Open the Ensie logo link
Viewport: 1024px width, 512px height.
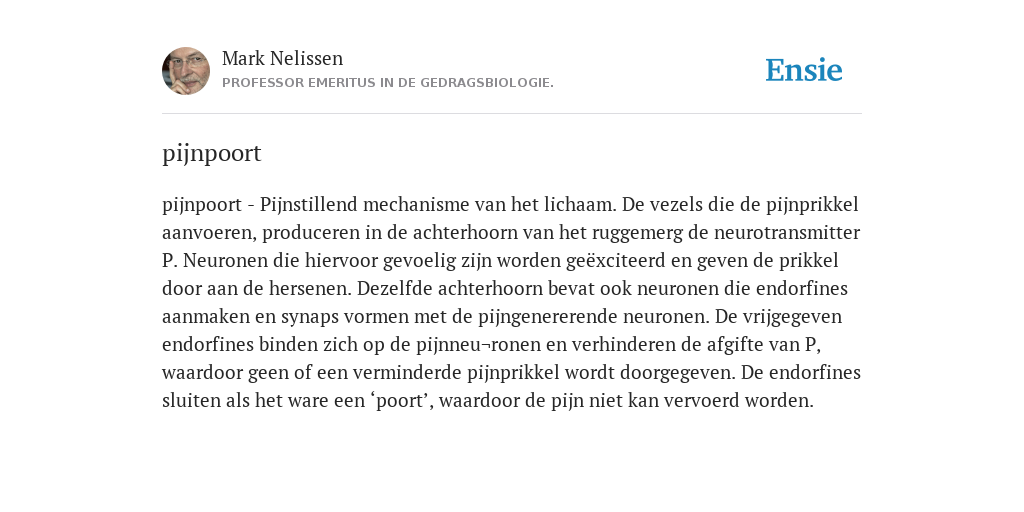(x=804, y=71)
